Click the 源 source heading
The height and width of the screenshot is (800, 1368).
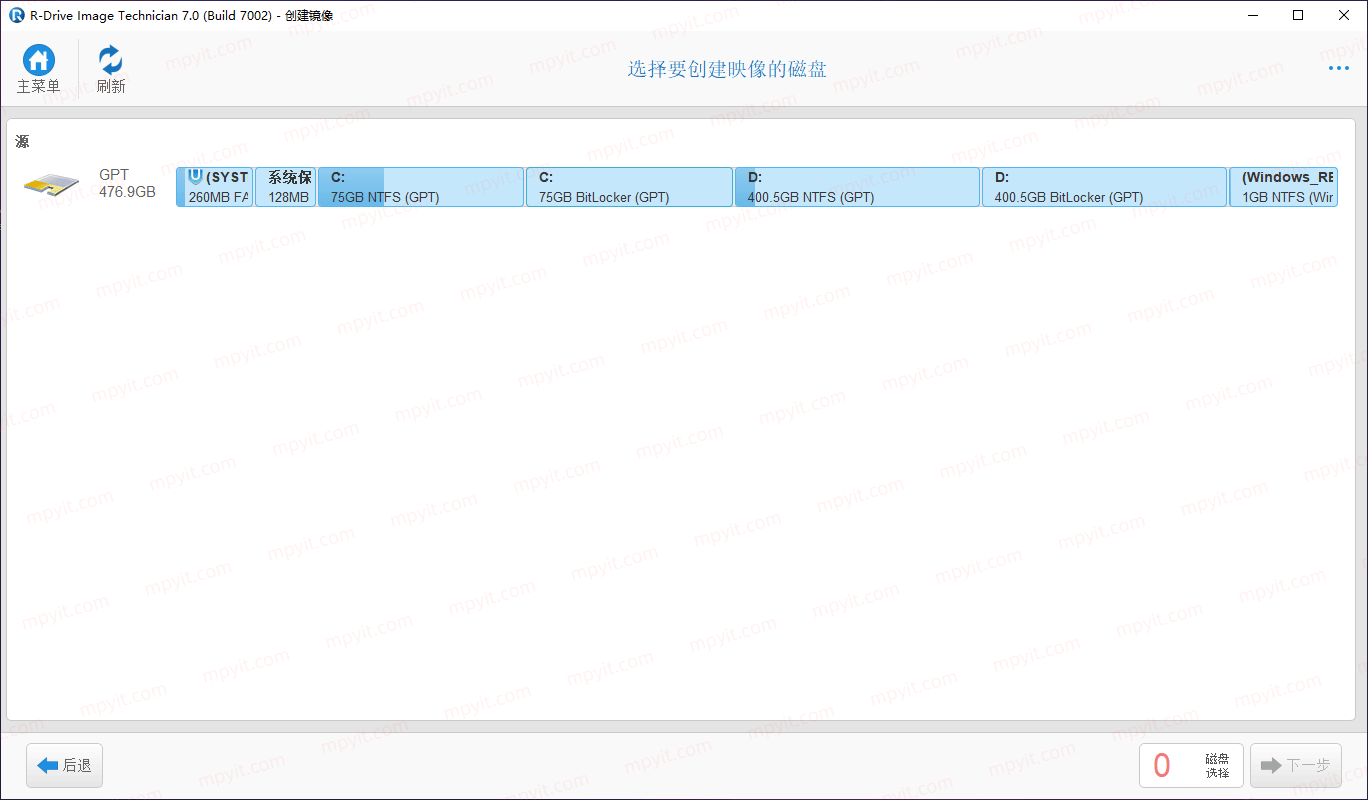22,142
